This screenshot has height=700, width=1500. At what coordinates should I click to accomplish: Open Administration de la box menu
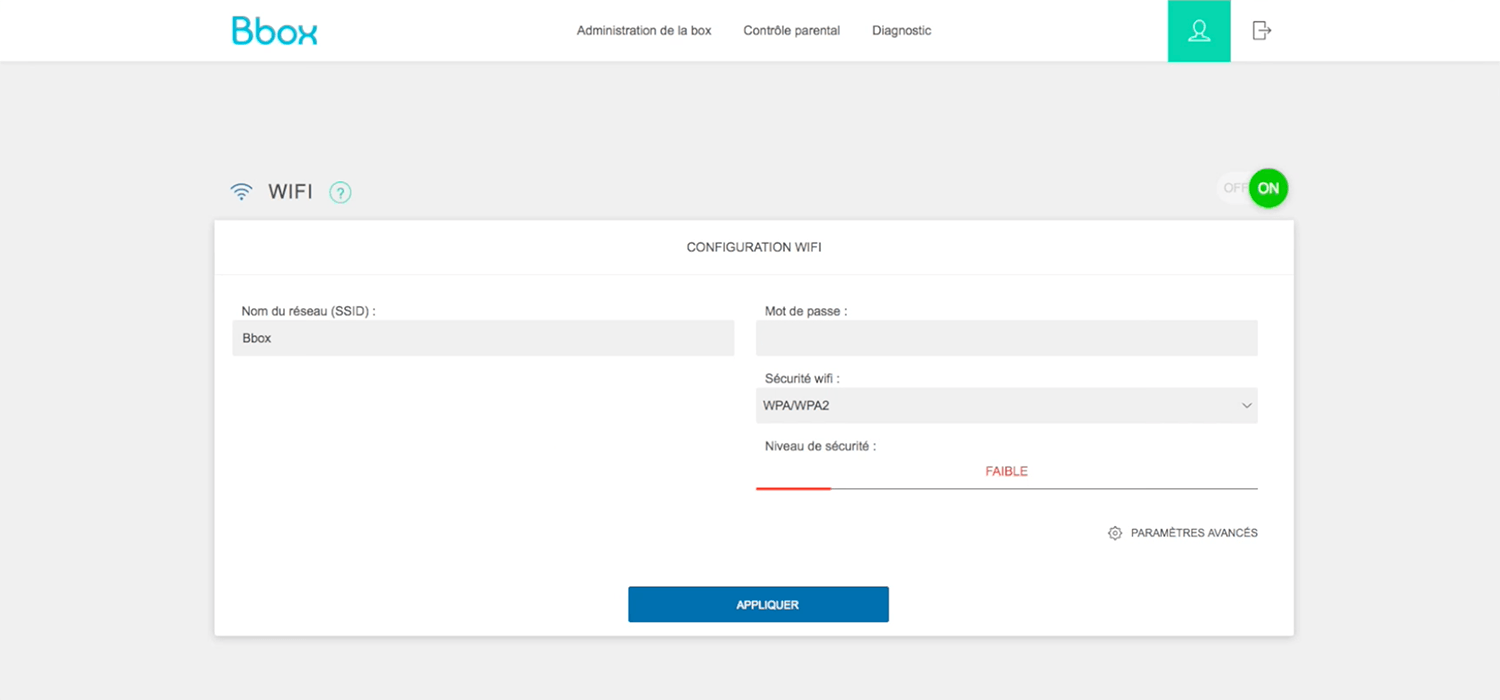tap(644, 31)
